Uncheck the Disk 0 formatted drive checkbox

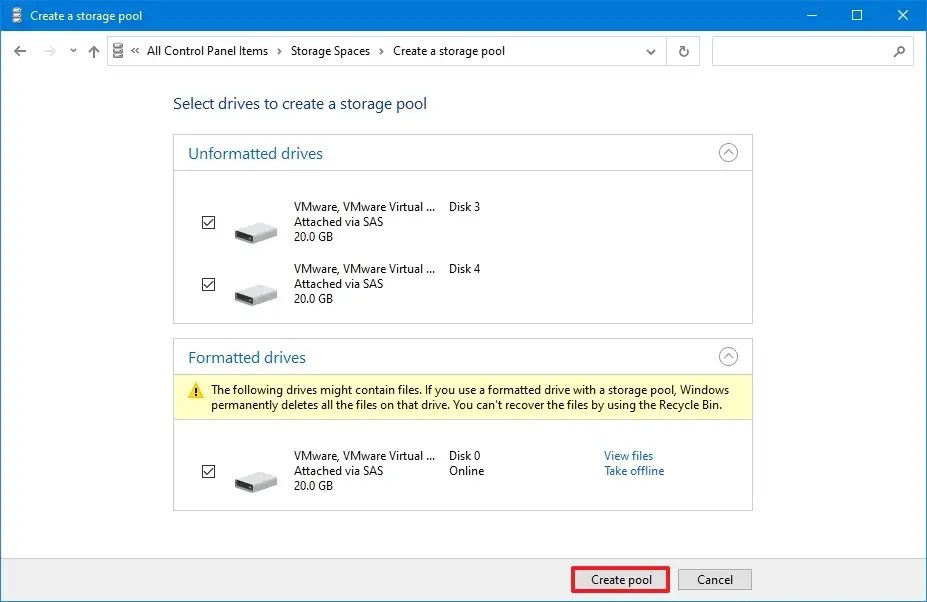[x=209, y=471]
